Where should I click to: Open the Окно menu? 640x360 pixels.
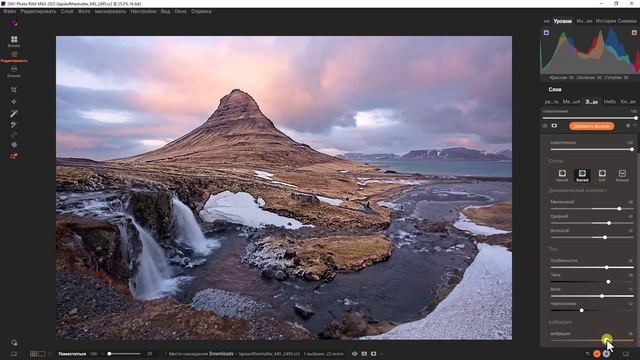coord(180,11)
